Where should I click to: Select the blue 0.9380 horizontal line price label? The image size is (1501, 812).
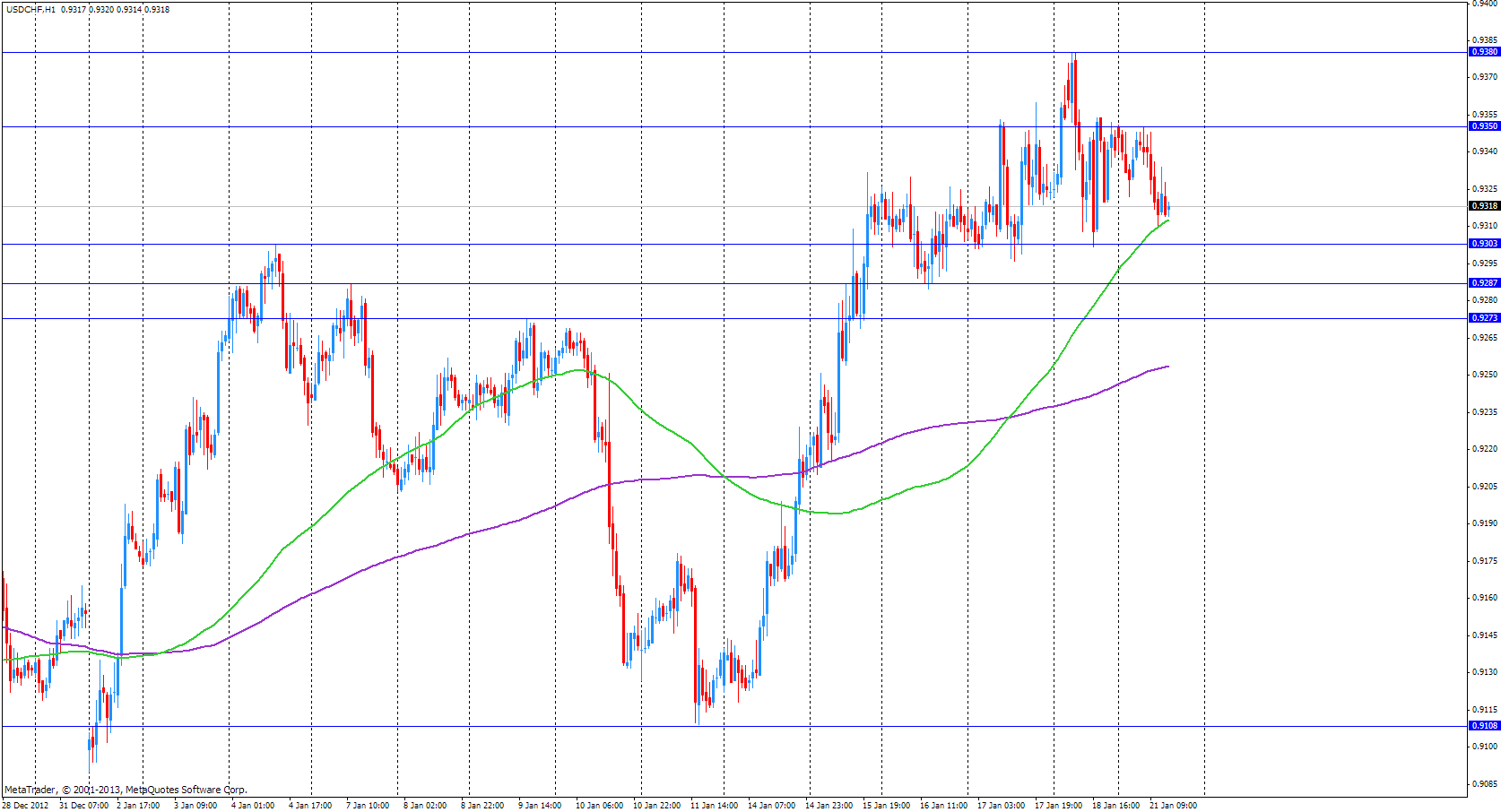[x=1485, y=52]
